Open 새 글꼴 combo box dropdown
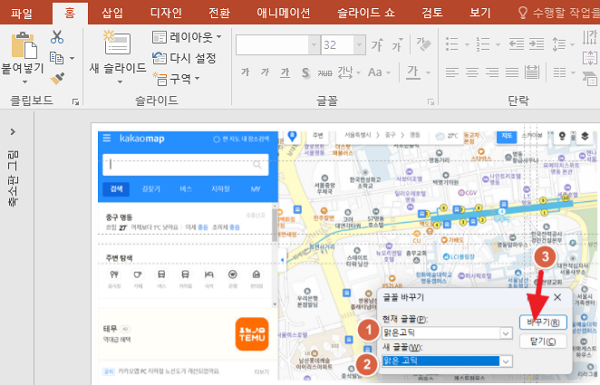This screenshot has height=385, width=600. (x=506, y=361)
